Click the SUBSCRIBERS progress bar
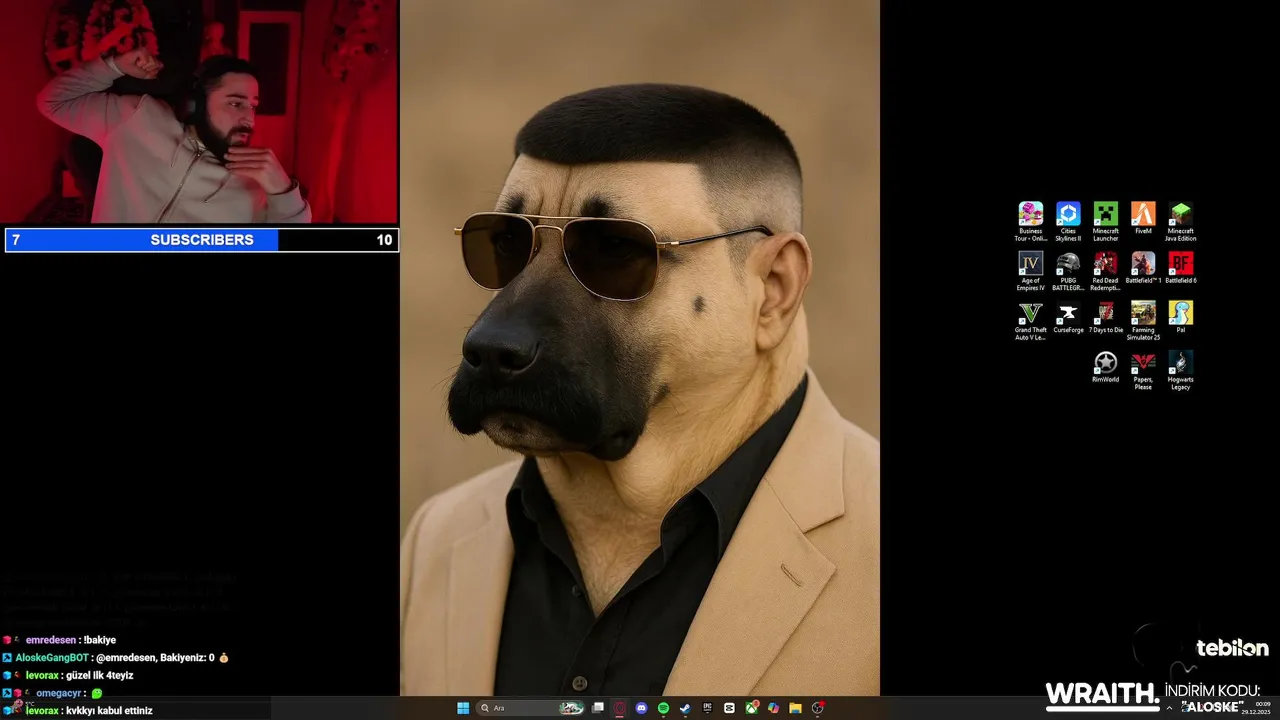1280x720 pixels. [x=202, y=240]
